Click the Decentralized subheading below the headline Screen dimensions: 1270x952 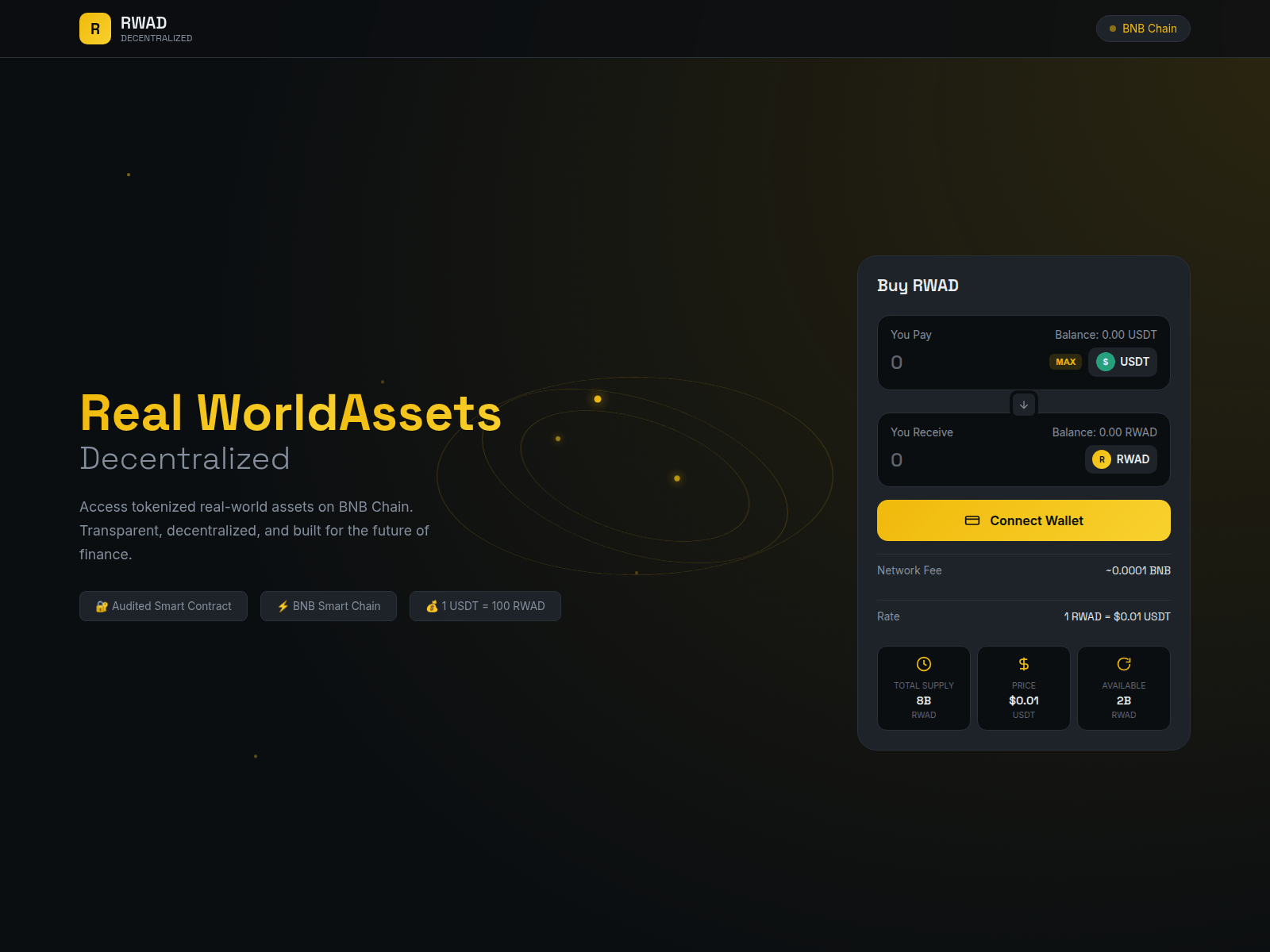tap(185, 459)
